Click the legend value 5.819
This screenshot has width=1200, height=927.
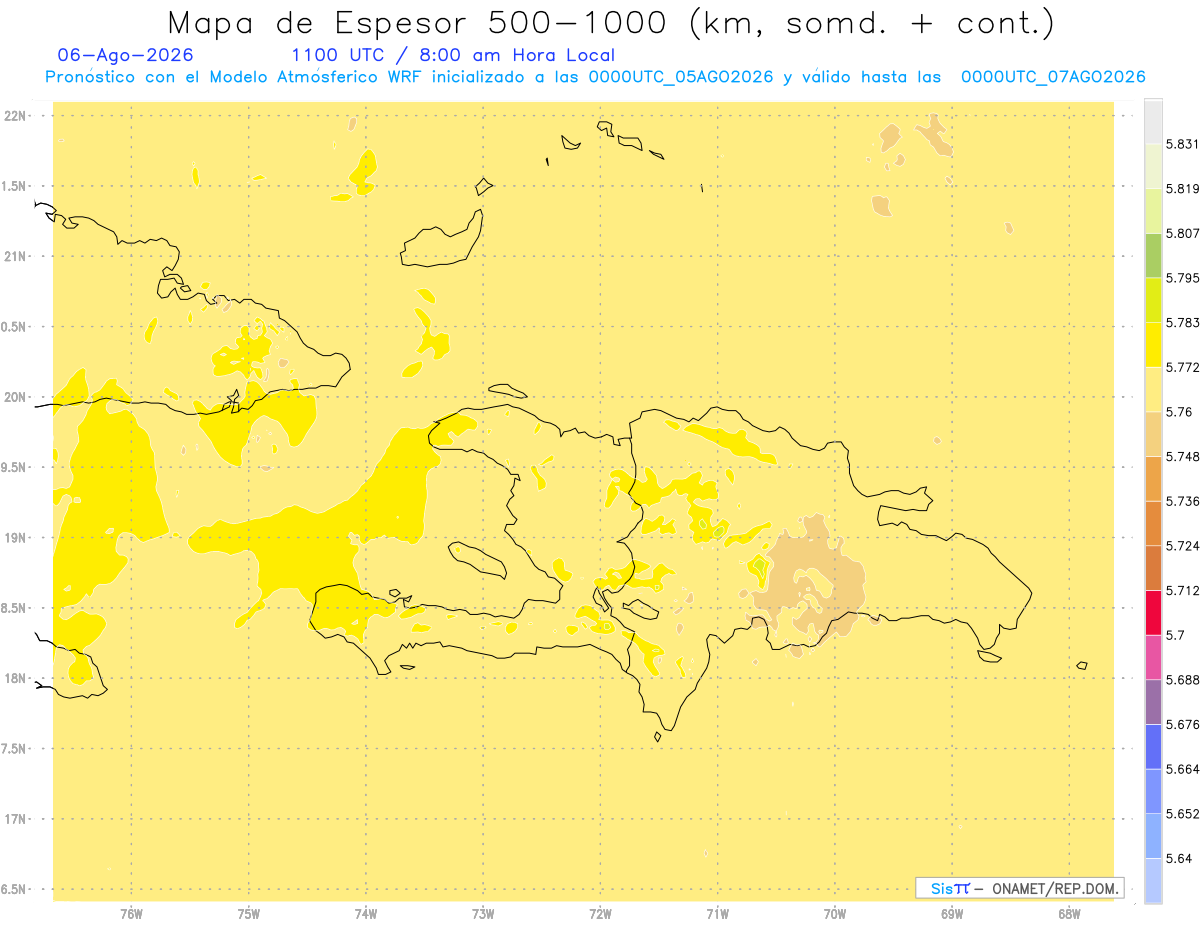point(1183,189)
